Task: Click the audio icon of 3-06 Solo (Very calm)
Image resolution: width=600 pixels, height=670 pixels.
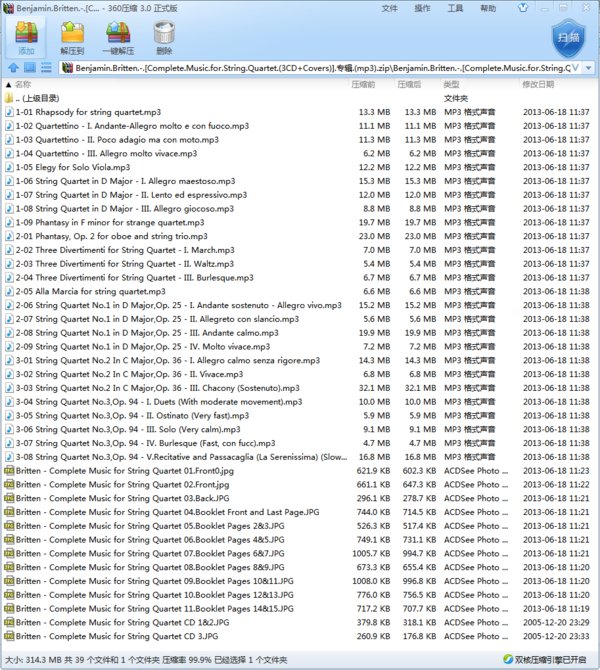Action: pyautogui.click(x=9, y=429)
